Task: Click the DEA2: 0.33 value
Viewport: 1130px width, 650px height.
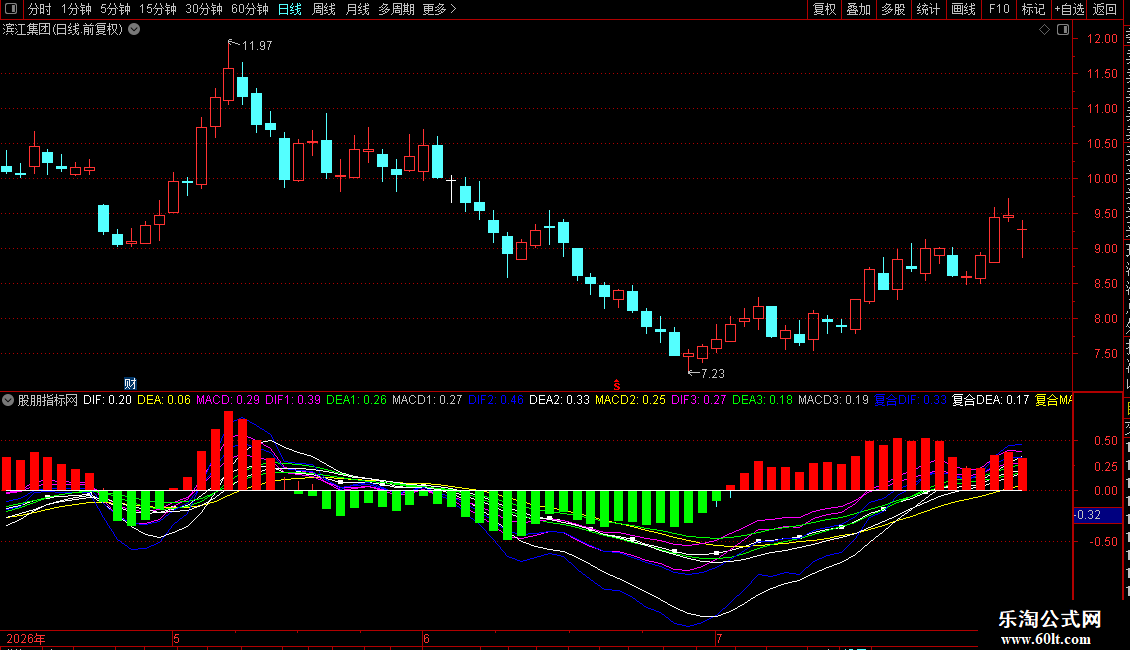Action: pos(559,400)
